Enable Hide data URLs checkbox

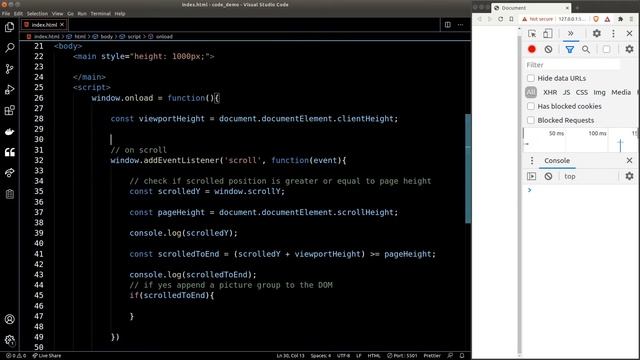pyautogui.click(x=531, y=78)
